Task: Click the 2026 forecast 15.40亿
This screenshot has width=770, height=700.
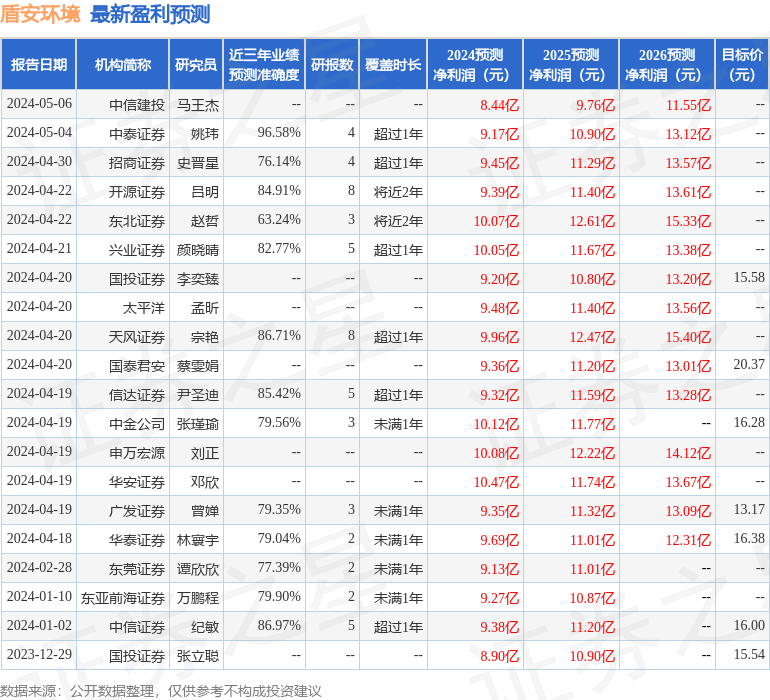Action: click(688, 337)
